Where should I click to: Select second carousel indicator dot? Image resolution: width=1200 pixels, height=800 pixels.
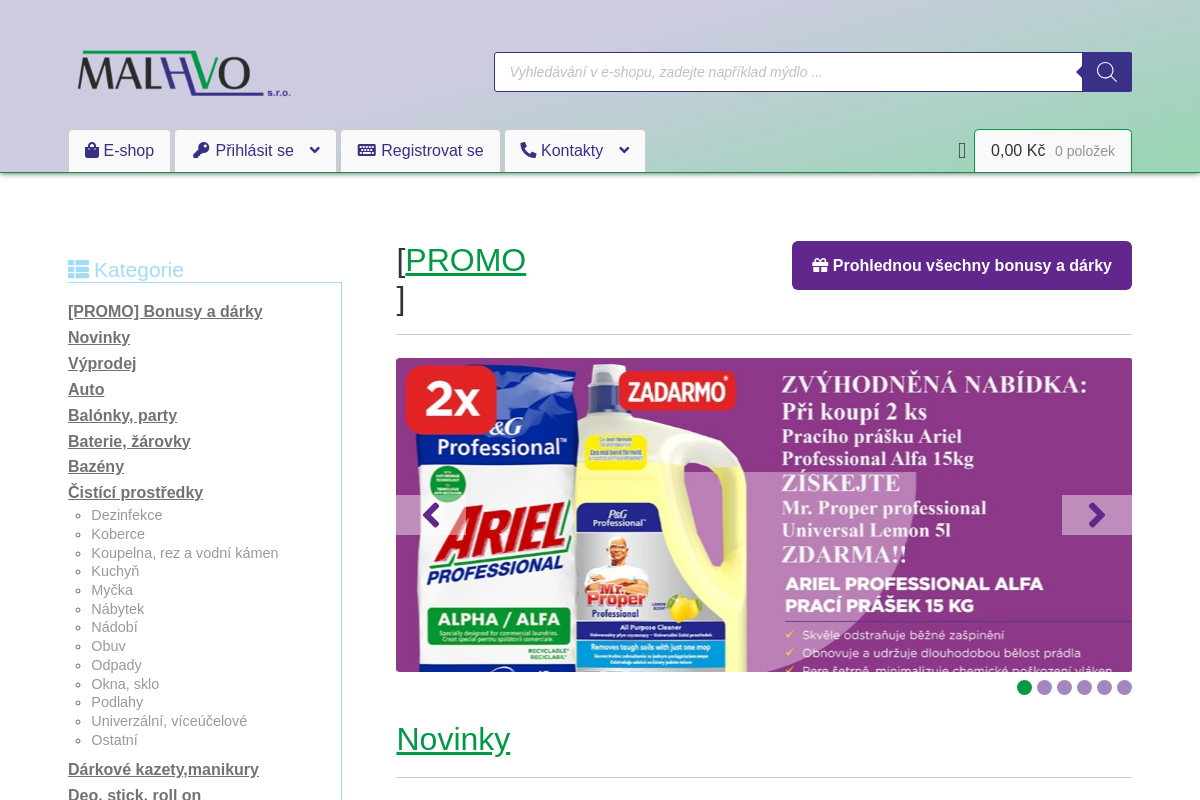coord(1044,687)
